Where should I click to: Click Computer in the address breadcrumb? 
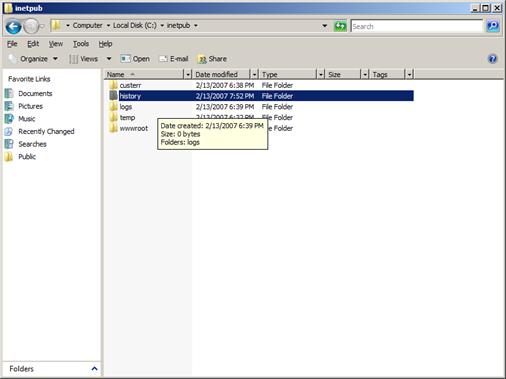(x=88, y=25)
